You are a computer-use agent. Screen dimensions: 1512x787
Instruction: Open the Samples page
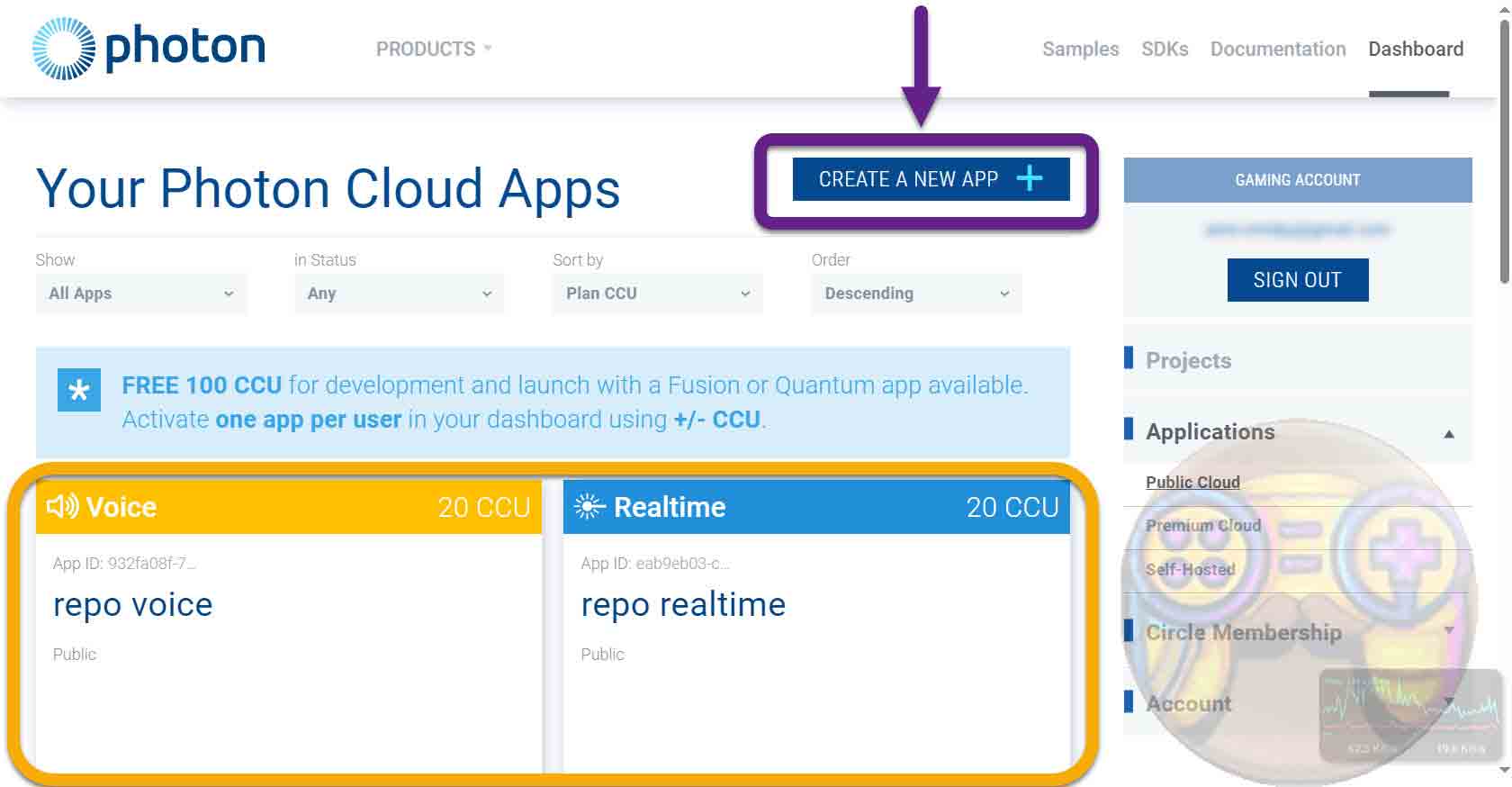tap(1081, 49)
